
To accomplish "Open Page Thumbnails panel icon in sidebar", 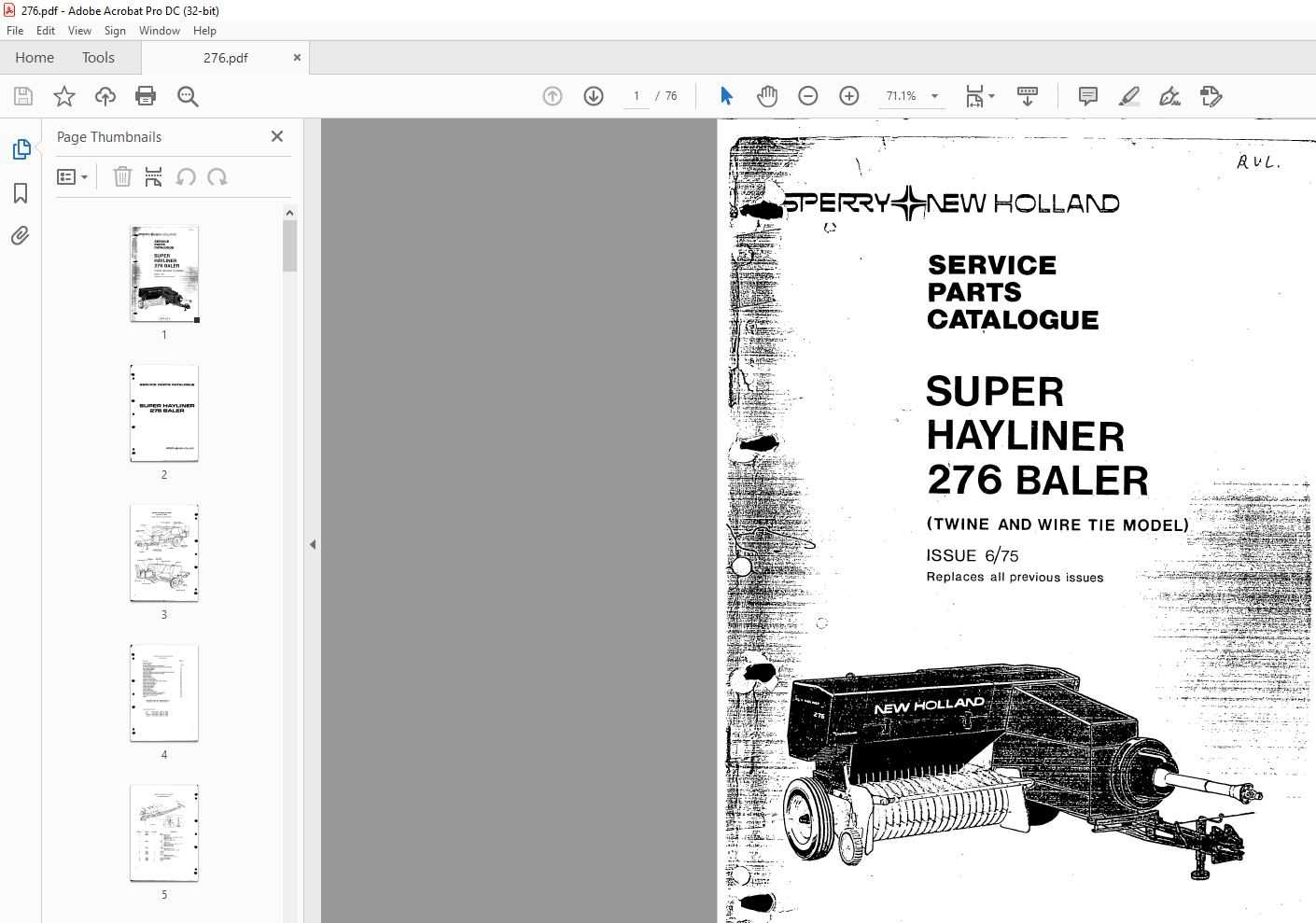I will 21,149.
